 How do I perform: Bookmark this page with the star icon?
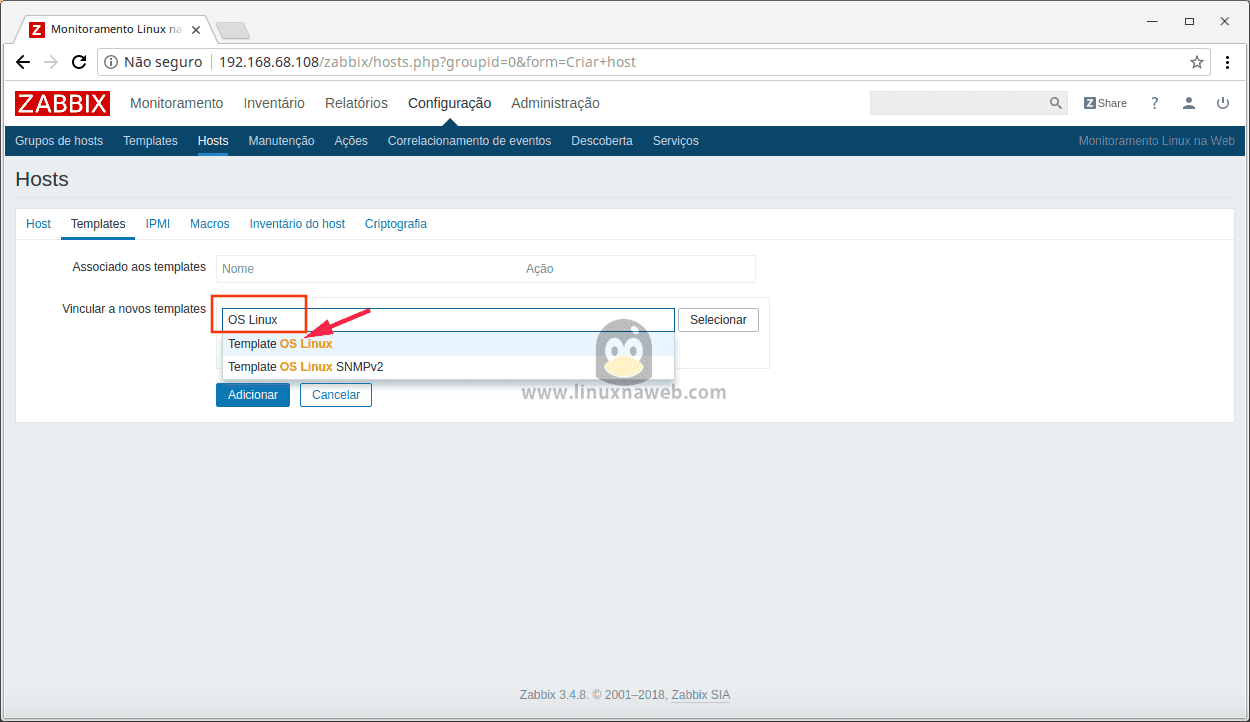tap(1197, 62)
